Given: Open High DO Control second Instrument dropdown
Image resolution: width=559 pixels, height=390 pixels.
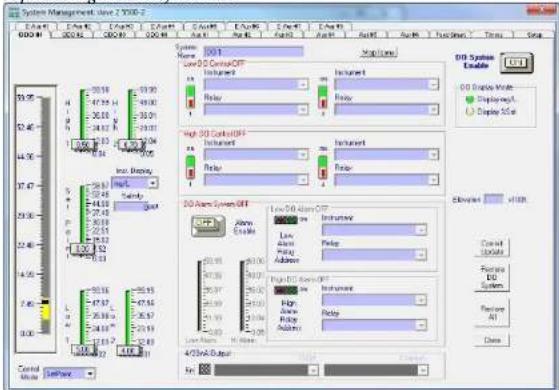Looking at the screenshot, I should [433, 155].
